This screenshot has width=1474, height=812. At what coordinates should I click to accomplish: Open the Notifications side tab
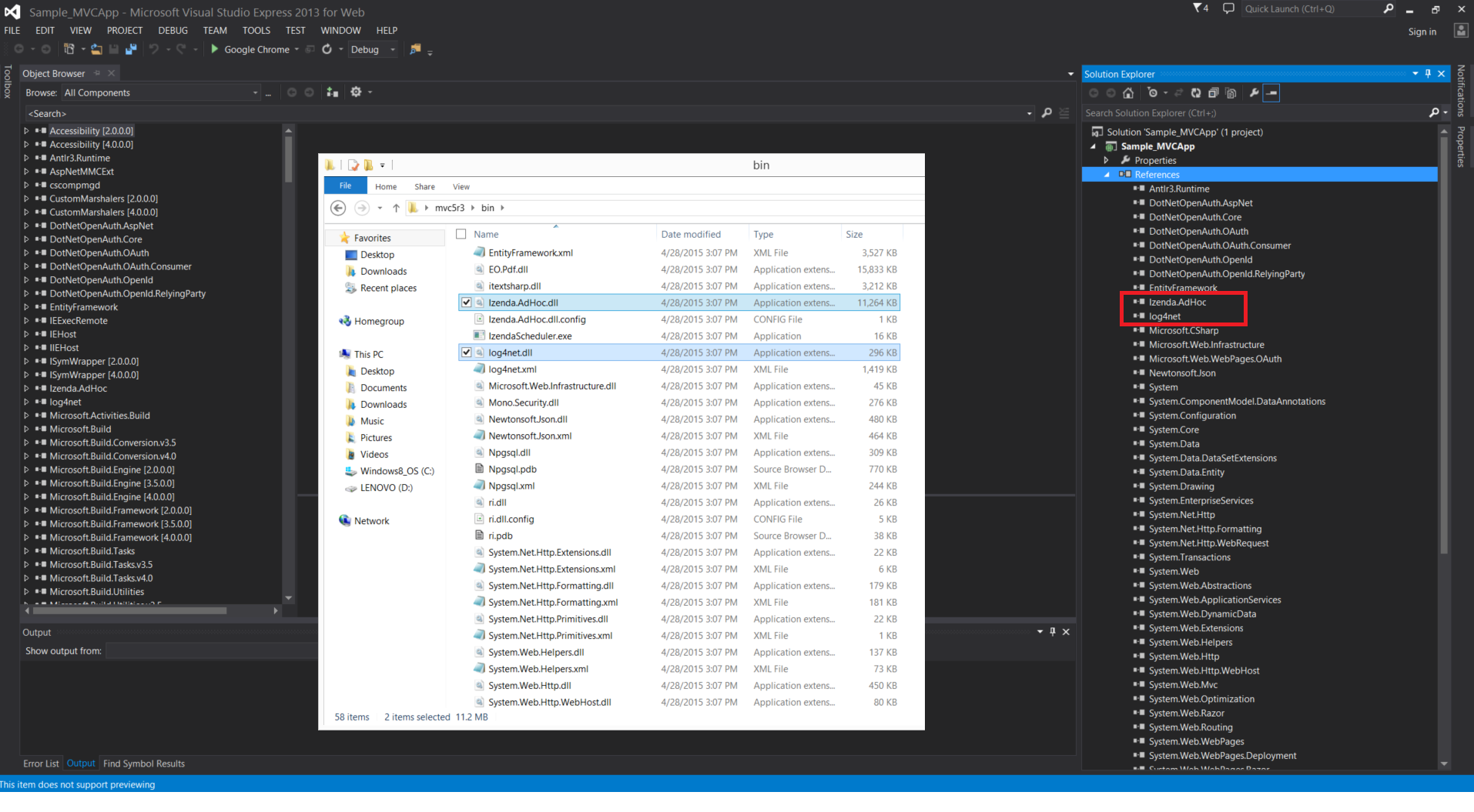click(x=1461, y=90)
